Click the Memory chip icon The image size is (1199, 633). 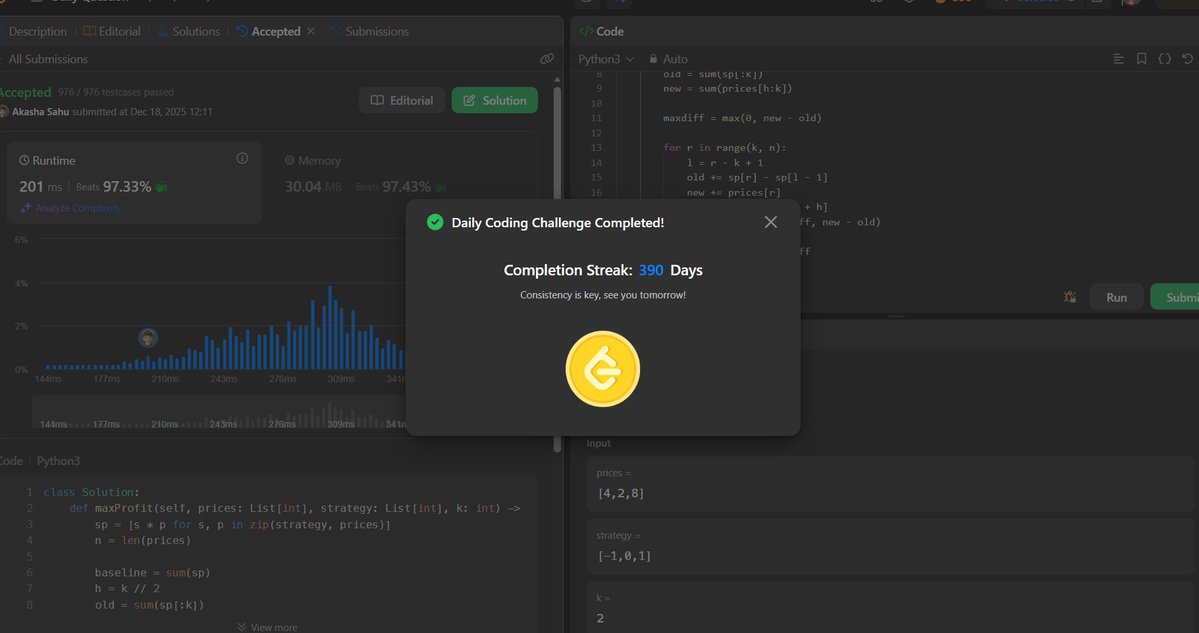coord(290,161)
